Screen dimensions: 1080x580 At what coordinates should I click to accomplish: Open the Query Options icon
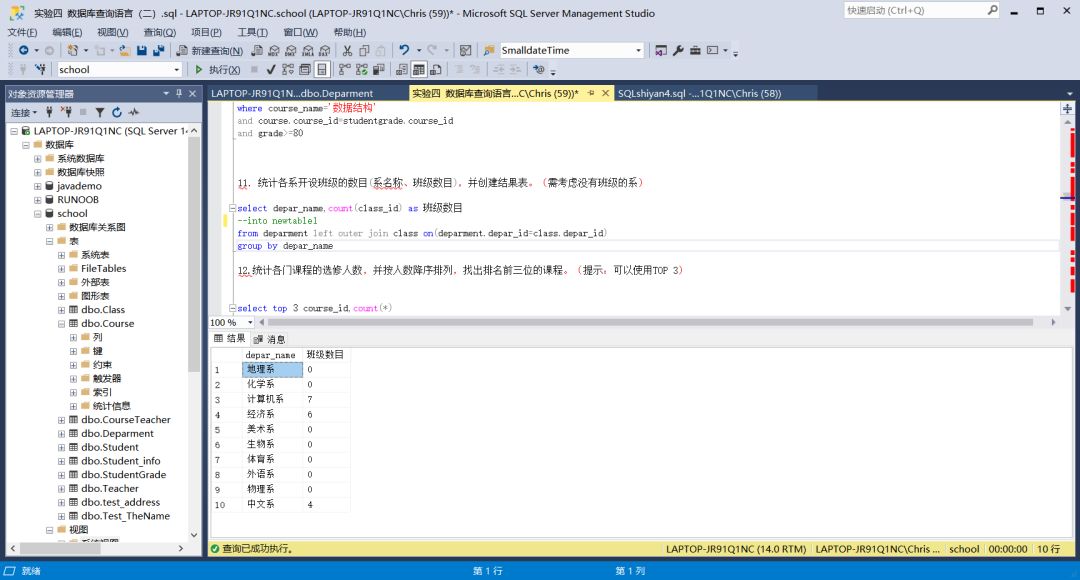coord(304,70)
